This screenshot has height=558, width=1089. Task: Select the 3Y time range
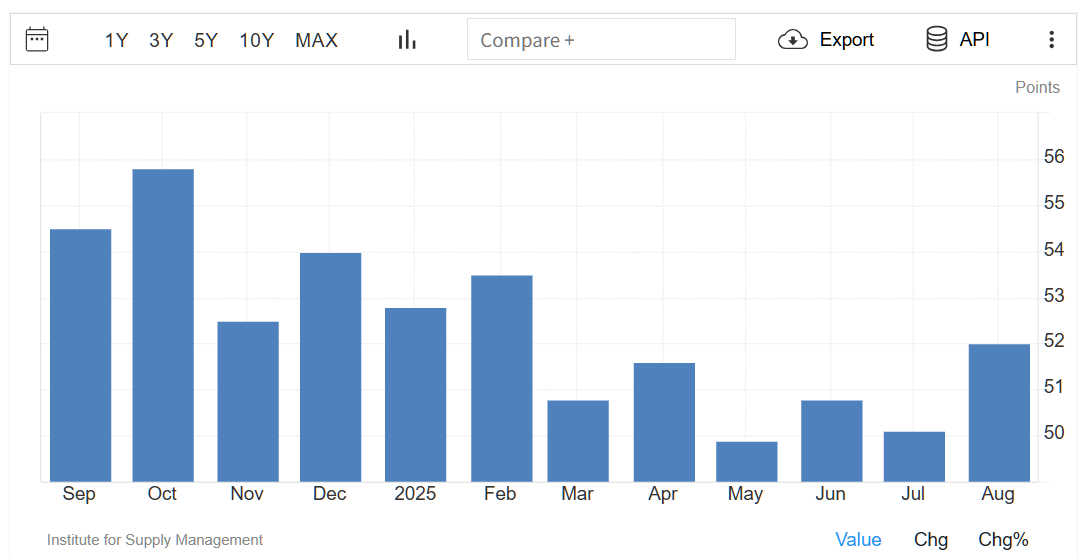pyautogui.click(x=160, y=40)
